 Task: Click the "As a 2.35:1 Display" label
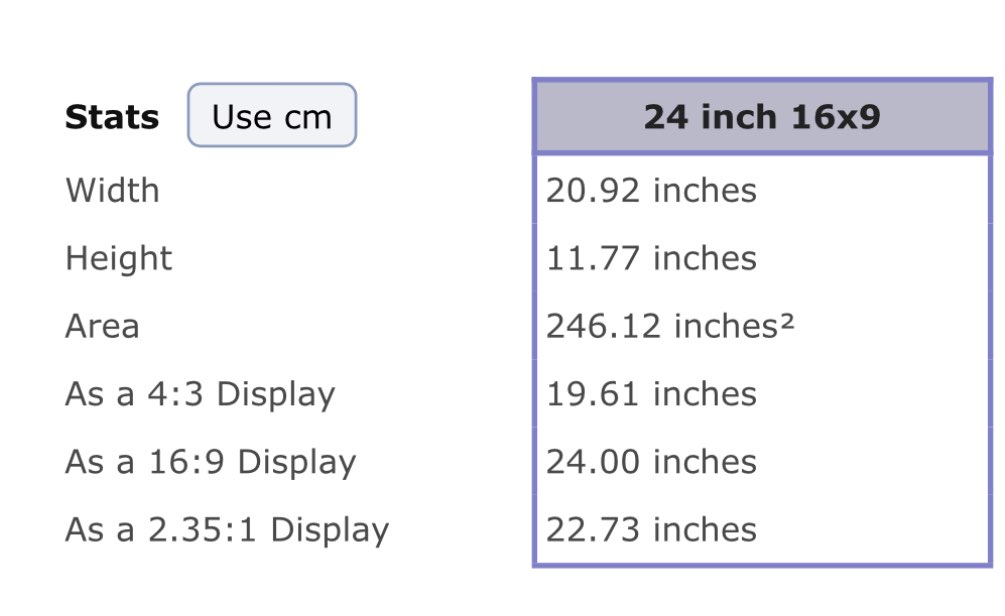coord(227,530)
